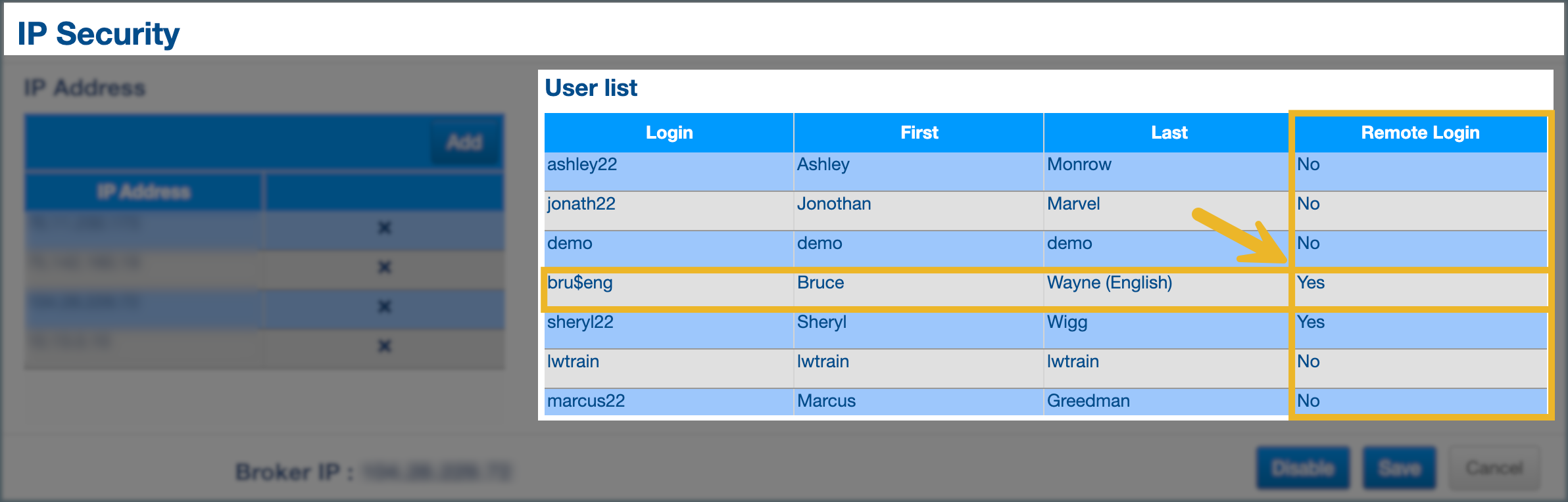Click the First column header
The width and height of the screenshot is (1568, 502).
pyautogui.click(x=919, y=133)
